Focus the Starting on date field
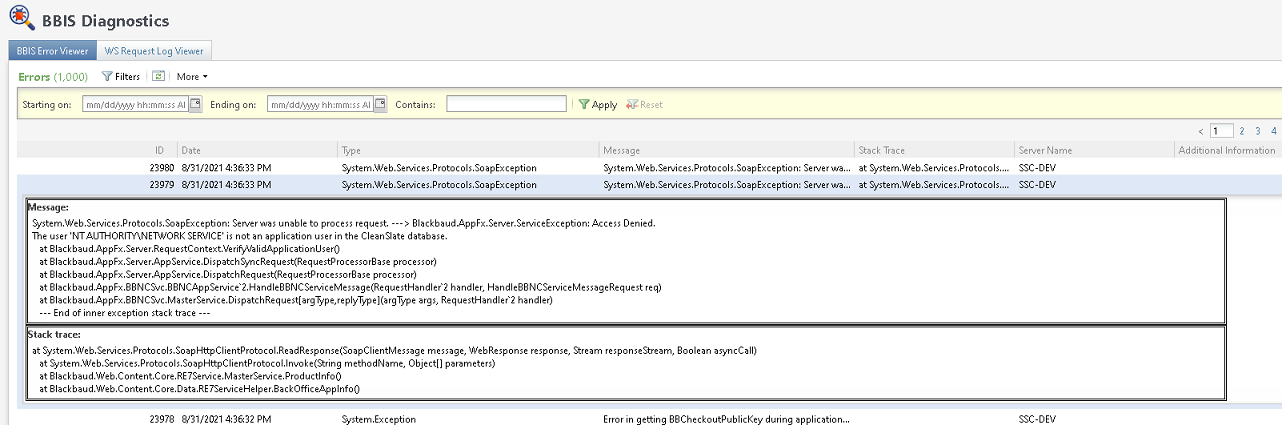This screenshot has height=425, width=1282. [x=135, y=104]
